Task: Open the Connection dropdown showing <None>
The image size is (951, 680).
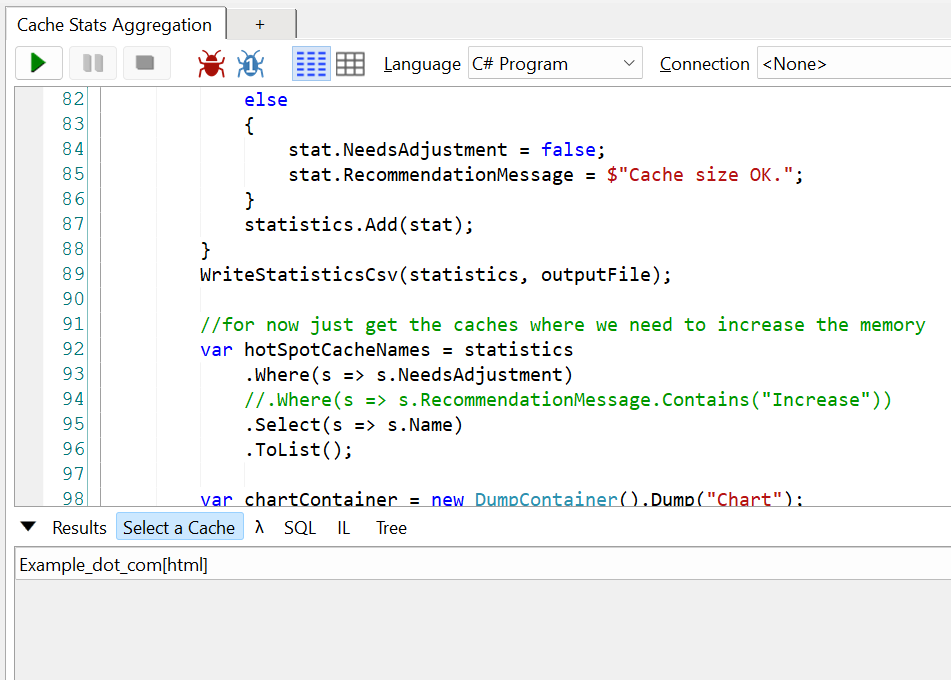Action: (854, 63)
